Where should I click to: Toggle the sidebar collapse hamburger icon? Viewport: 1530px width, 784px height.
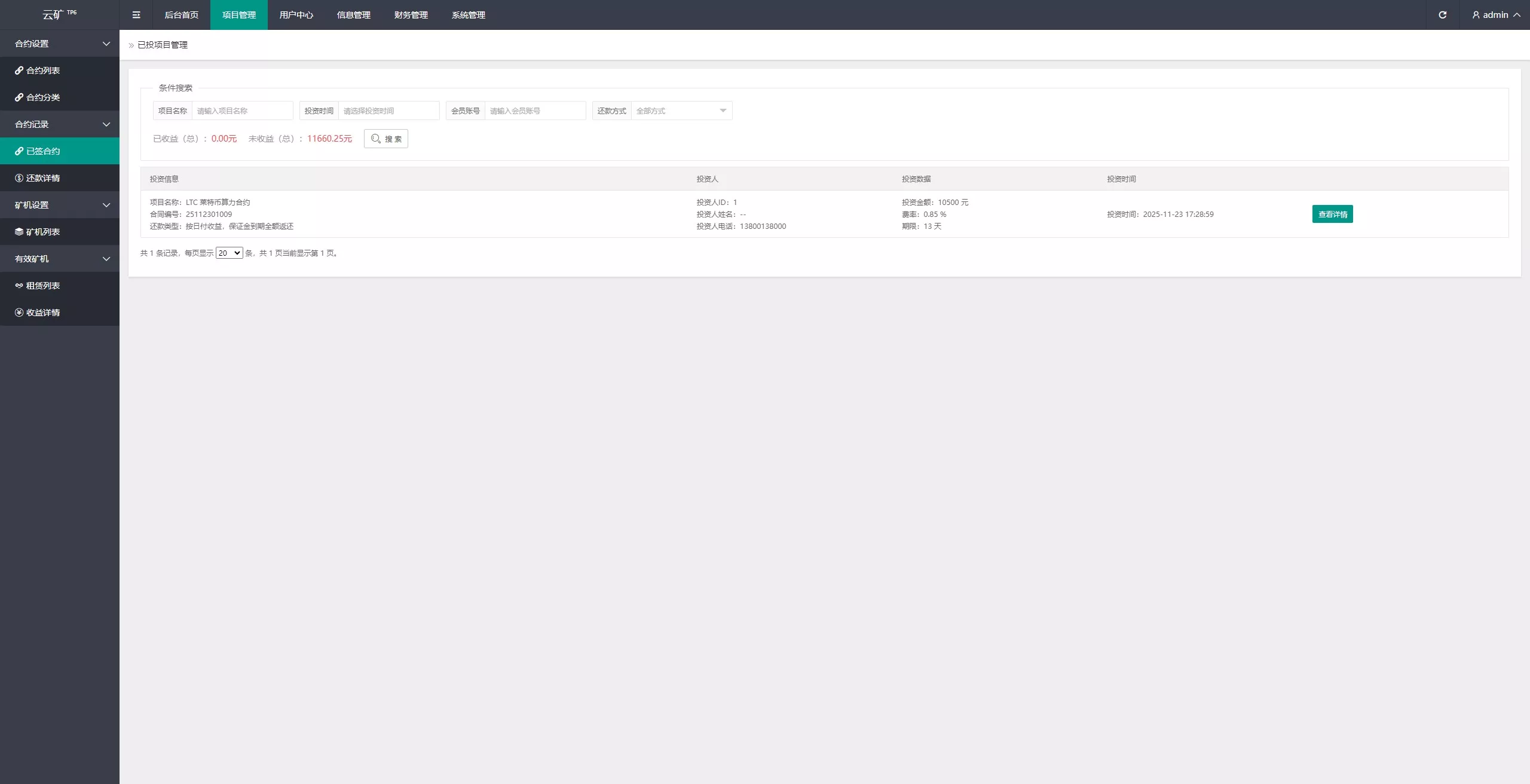[x=136, y=15]
